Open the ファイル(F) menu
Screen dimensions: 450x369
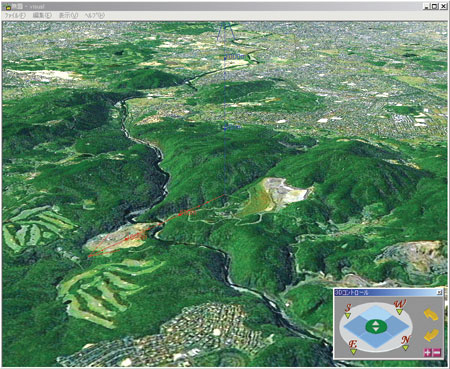tap(14, 16)
